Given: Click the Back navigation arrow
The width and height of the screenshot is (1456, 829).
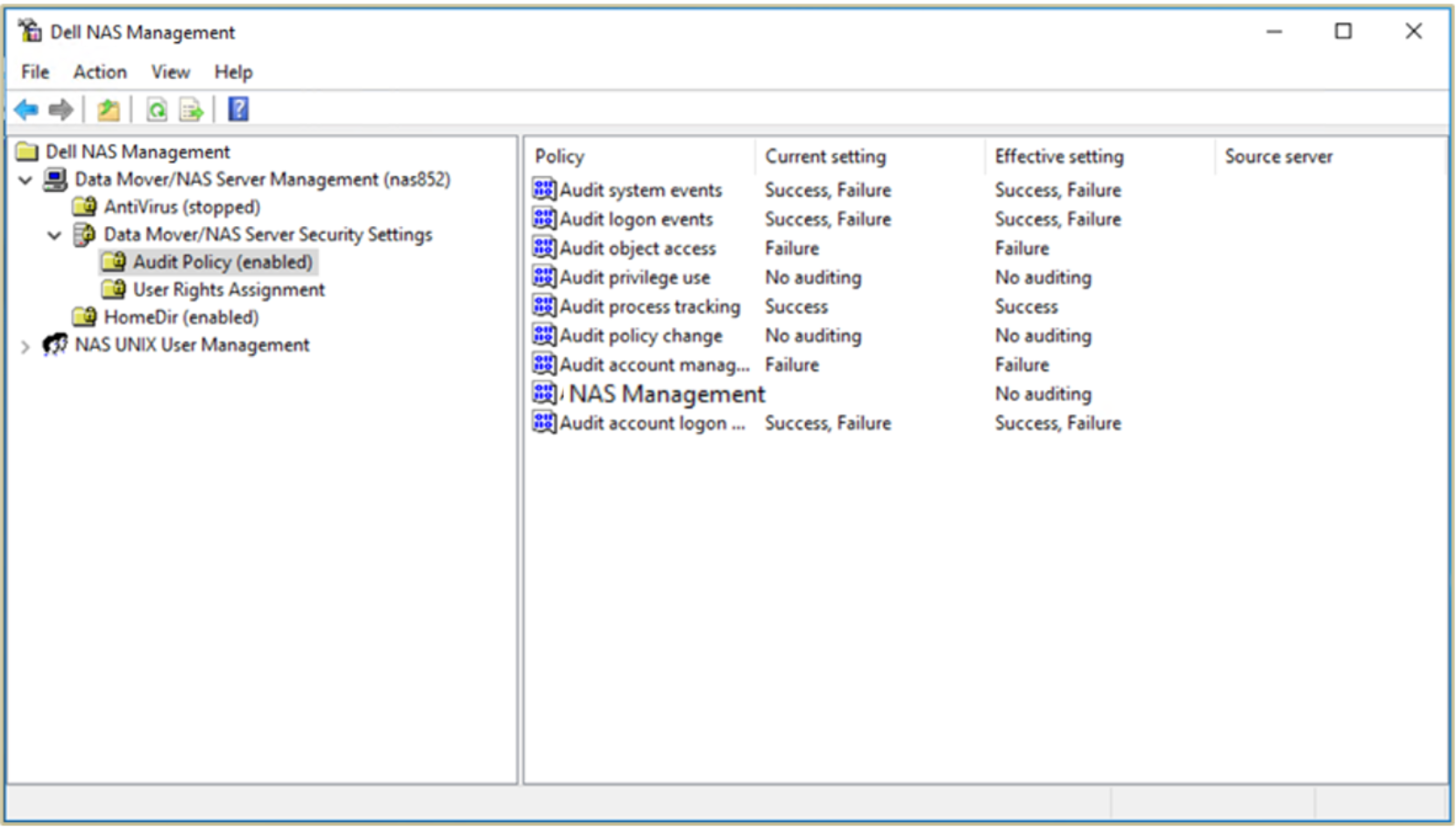Looking at the screenshot, I should click(24, 109).
